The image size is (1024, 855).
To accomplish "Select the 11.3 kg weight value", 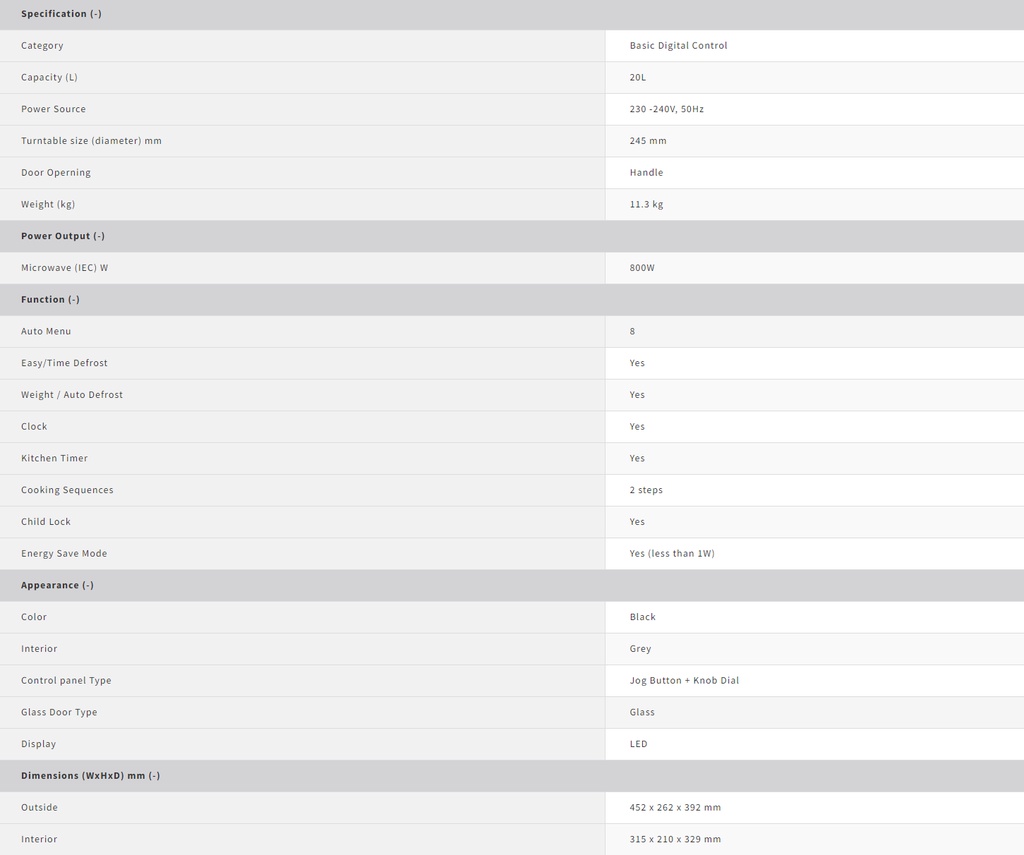I will 646,205.
